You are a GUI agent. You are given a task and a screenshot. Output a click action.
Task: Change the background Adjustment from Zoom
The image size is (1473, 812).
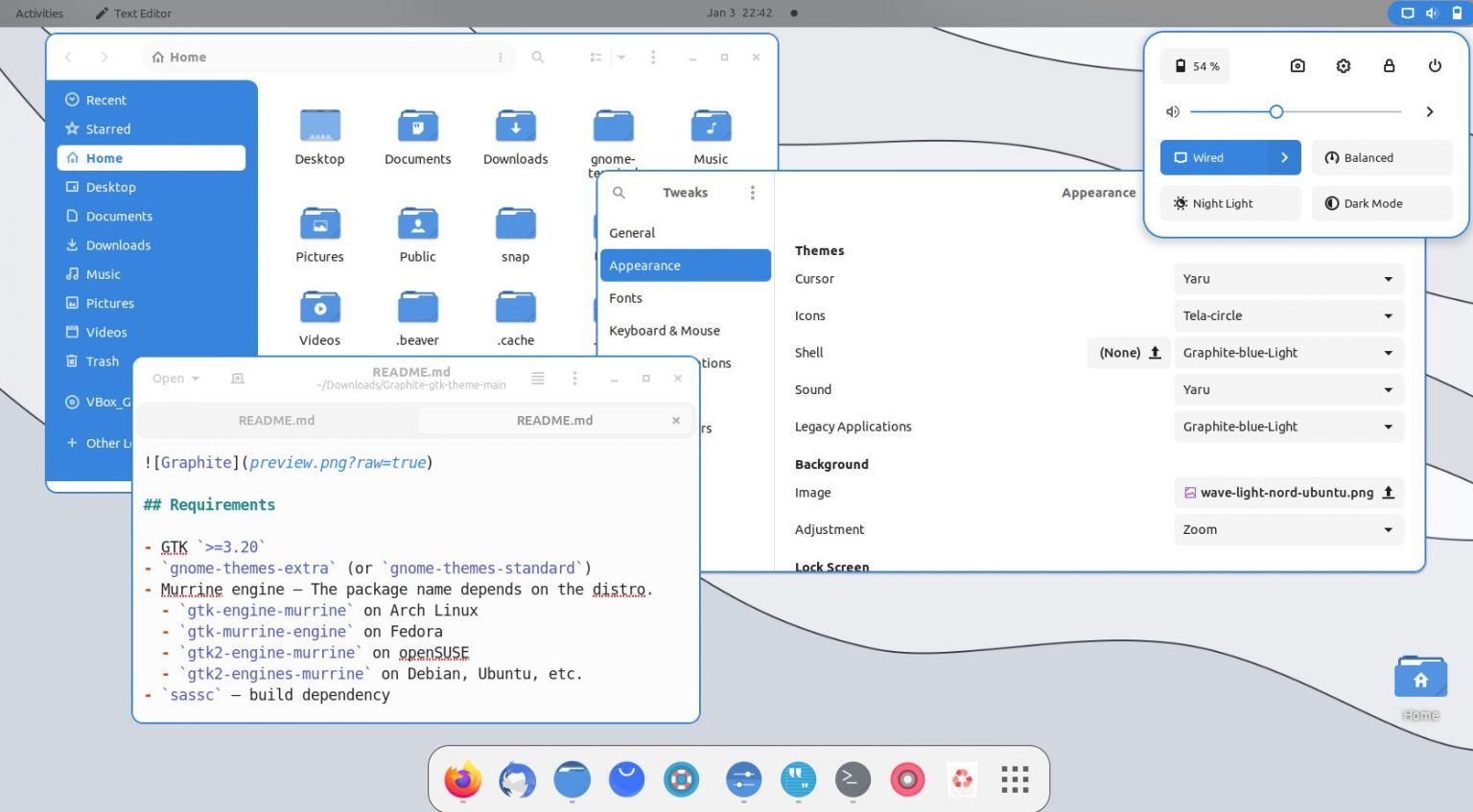[1288, 529]
